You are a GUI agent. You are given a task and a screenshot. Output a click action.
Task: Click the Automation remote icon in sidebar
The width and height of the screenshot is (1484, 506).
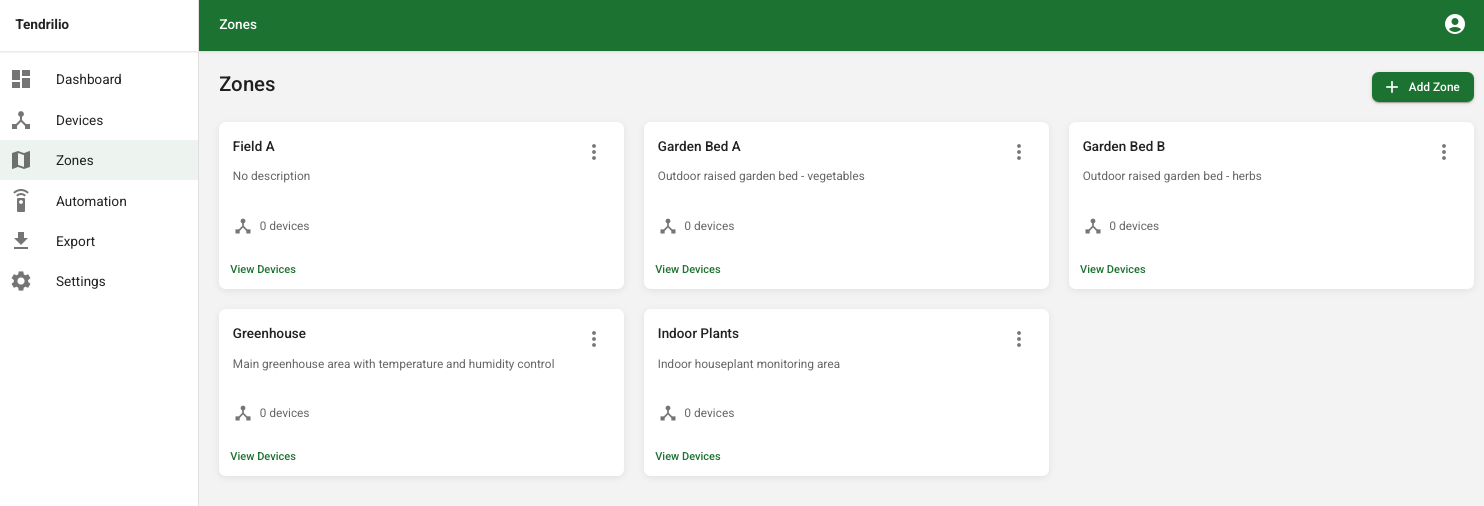point(21,201)
